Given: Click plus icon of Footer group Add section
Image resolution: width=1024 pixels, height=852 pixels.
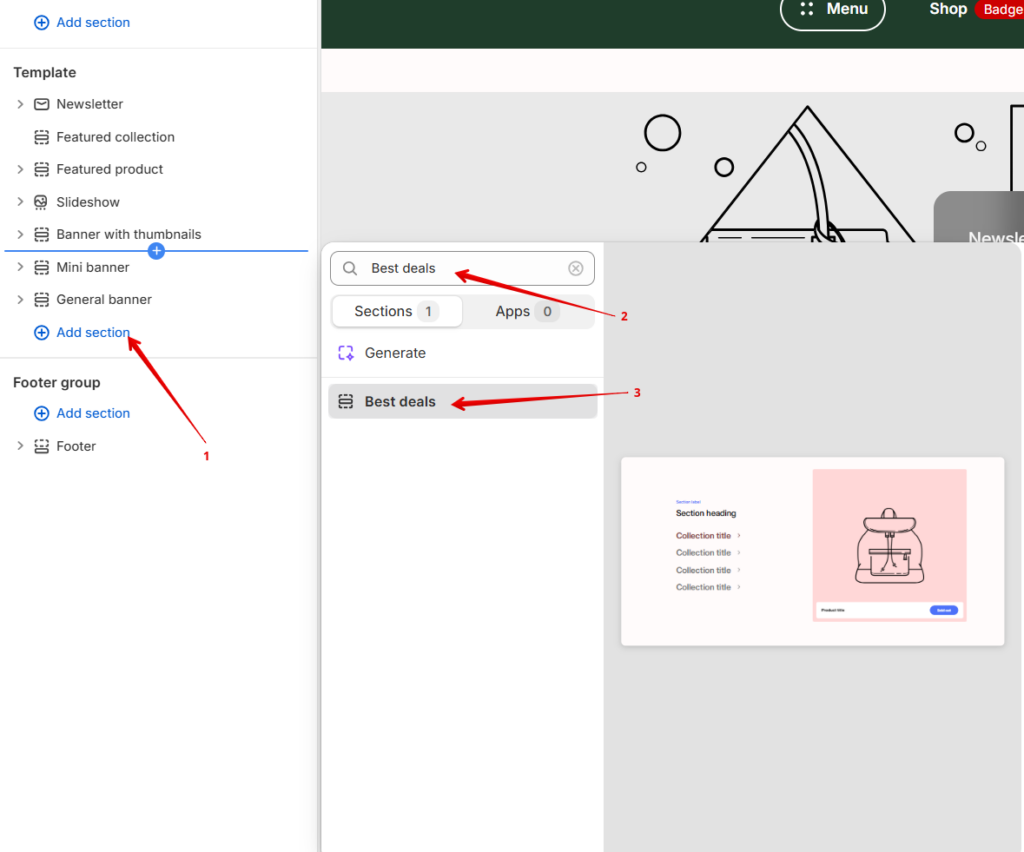Looking at the screenshot, I should click(x=41, y=413).
